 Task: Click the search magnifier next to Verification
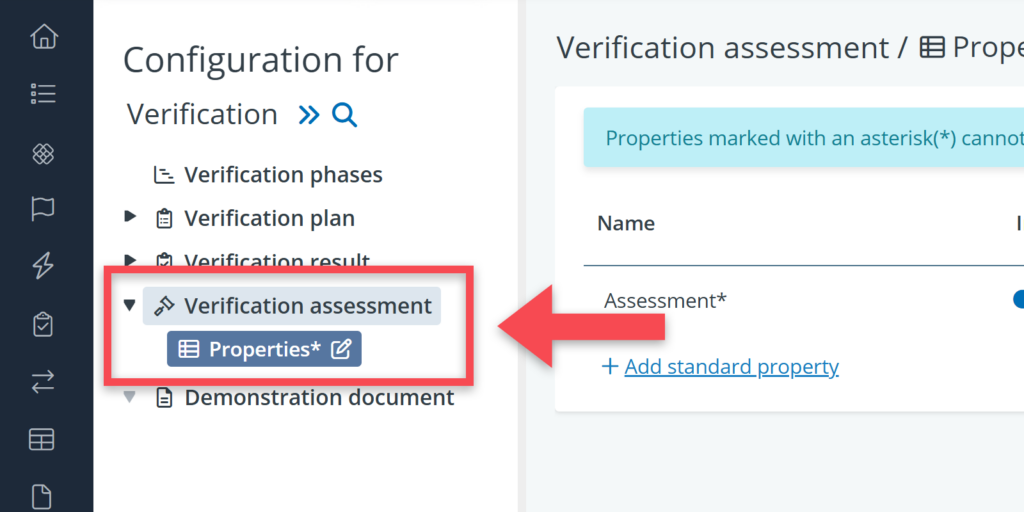(x=344, y=115)
